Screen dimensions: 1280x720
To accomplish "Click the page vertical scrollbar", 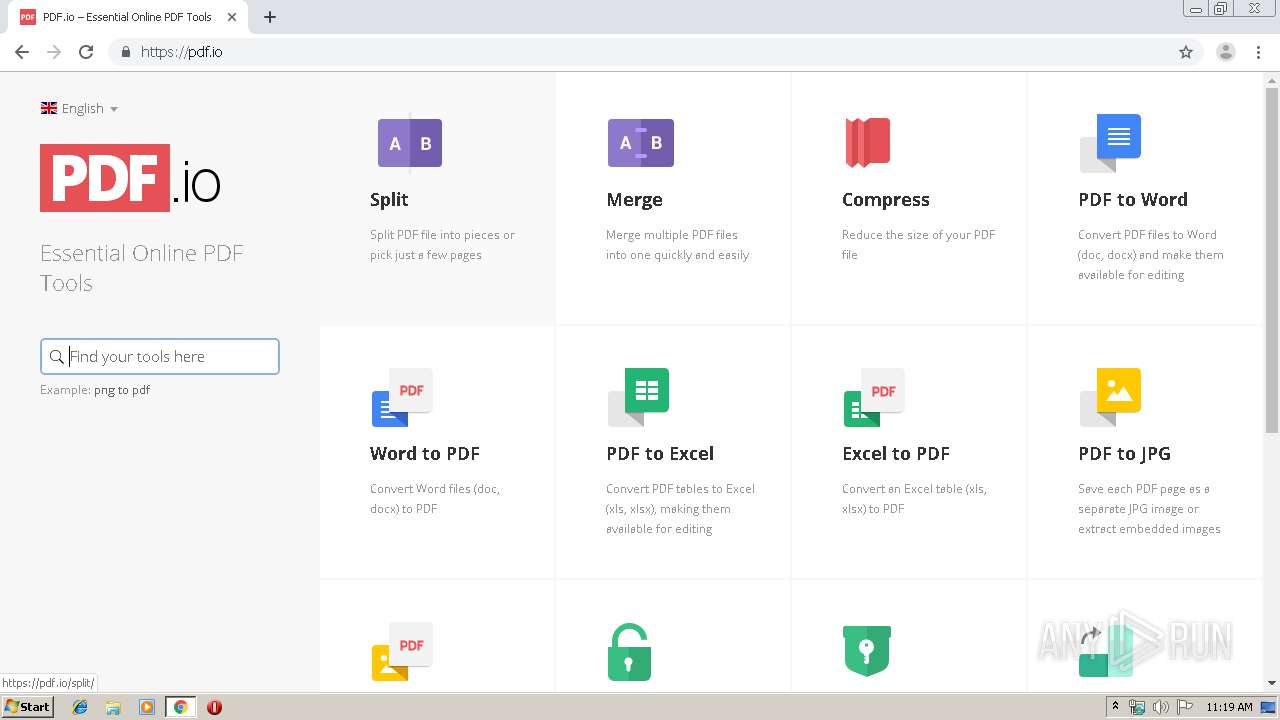I will (x=1272, y=260).
